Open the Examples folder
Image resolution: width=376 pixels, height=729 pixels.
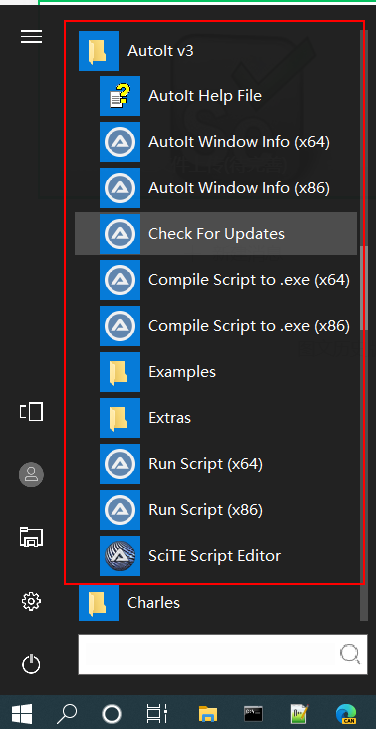coord(216,372)
